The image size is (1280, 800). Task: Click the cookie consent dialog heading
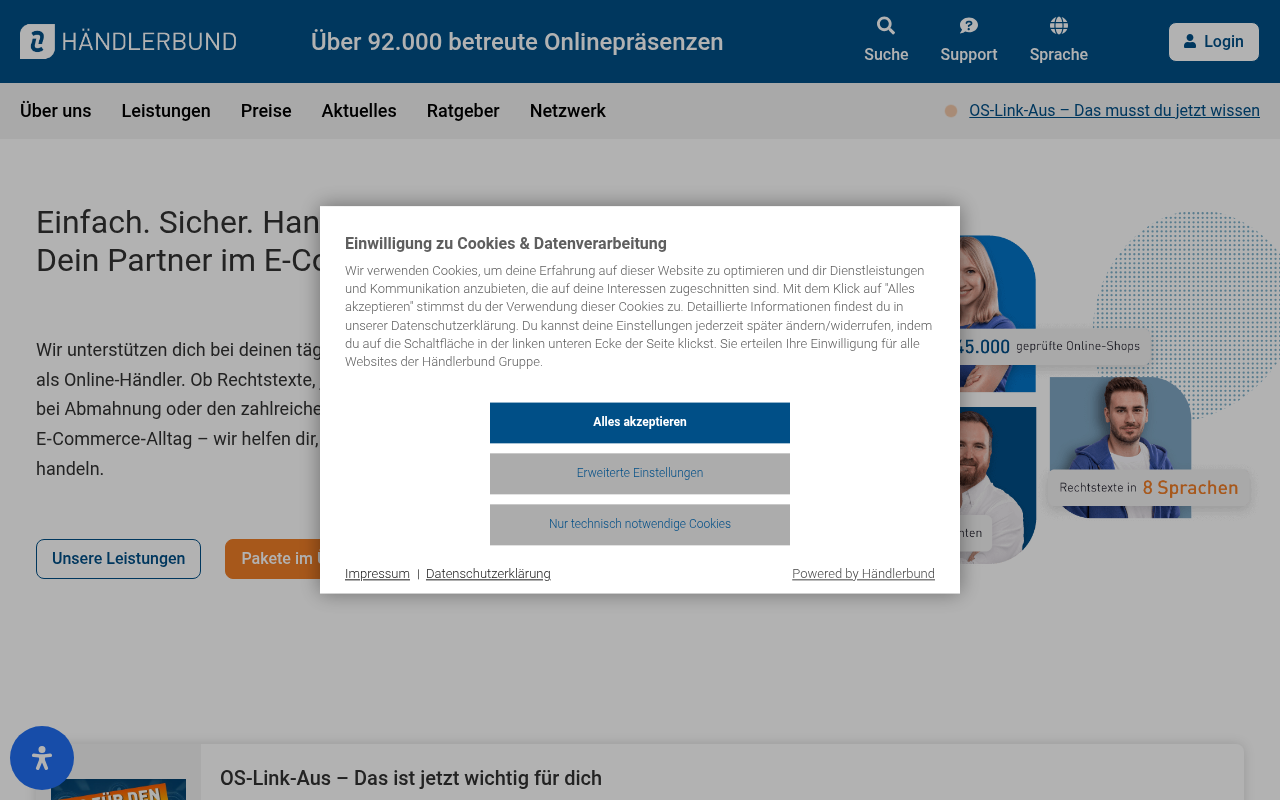tap(506, 243)
